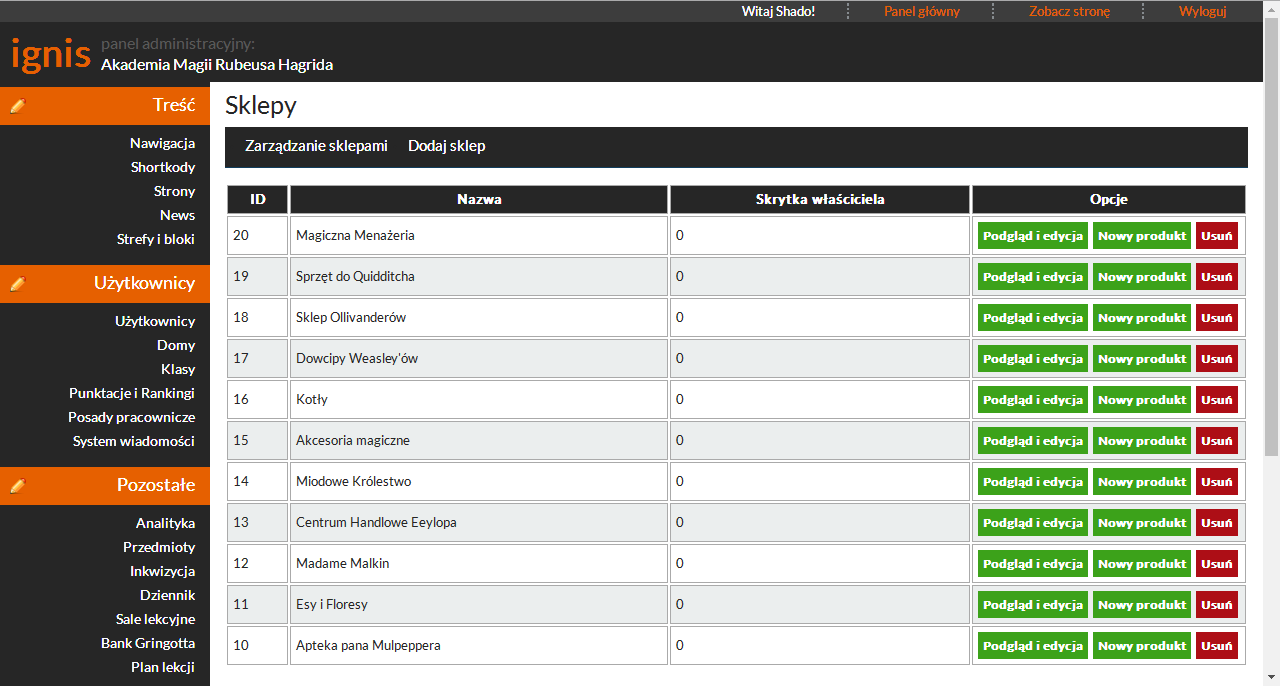Add new product to Sklep Ollivanderów
This screenshot has height=686, width=1280.
(1141, 318)
